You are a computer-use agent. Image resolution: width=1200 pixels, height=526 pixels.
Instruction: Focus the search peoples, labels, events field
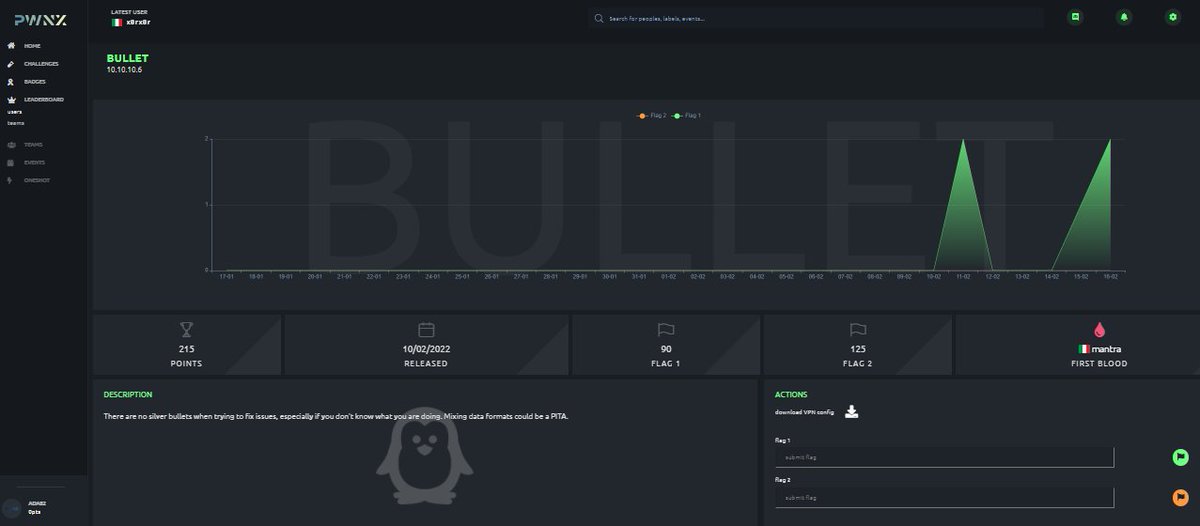[x=815, y=18]
